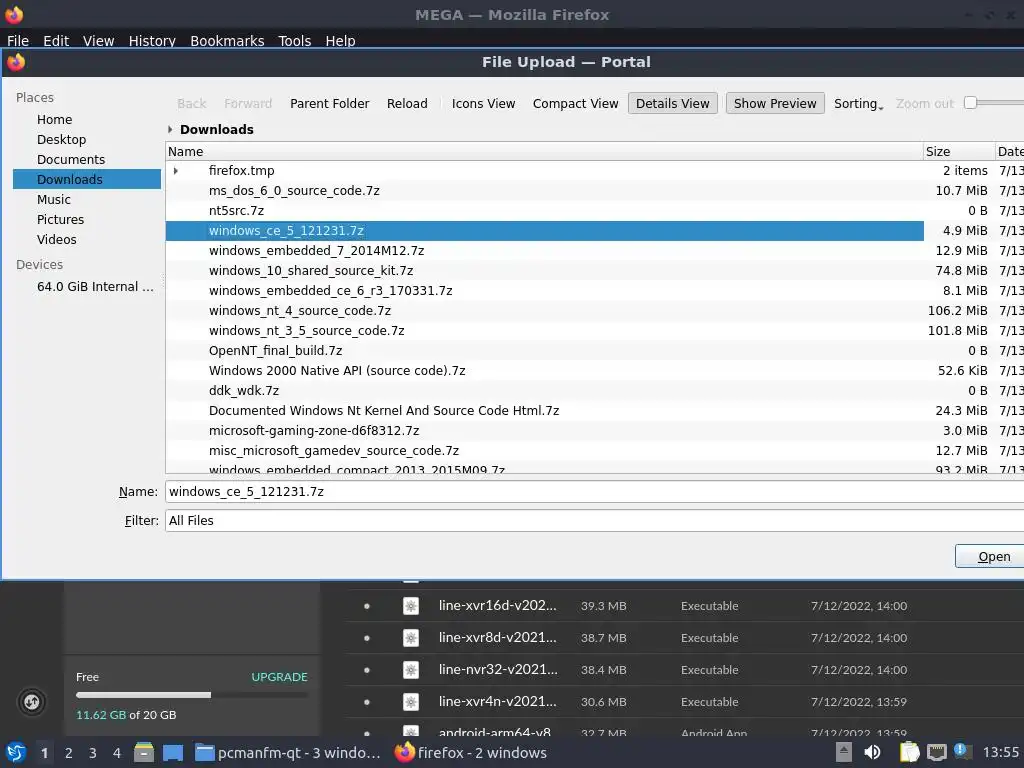This screenshot has width=1024, height=768.
Task: Open the View menu
Action: coord(99,40)
